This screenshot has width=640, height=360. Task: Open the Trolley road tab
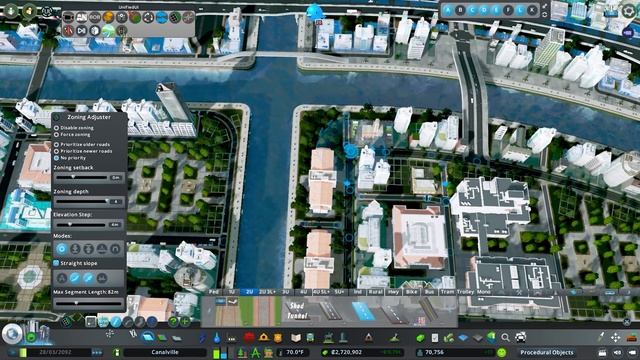click(x=465, y=292)
